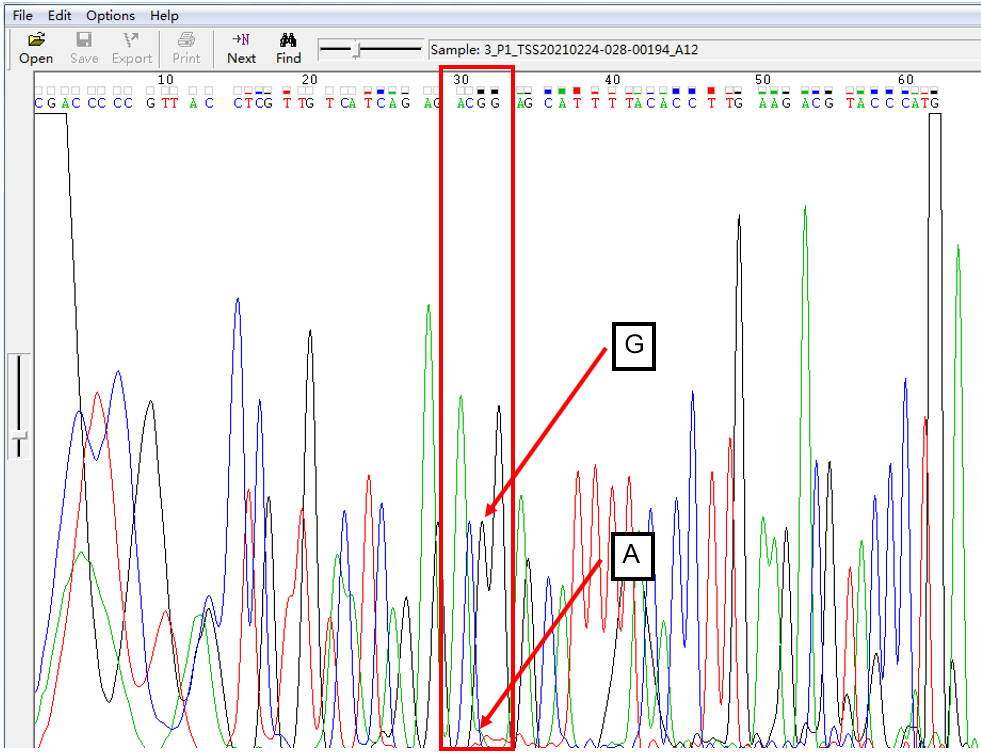Click the Sample name field
Viewport: 981px width, 755px height.
click(x=704, y=49)
